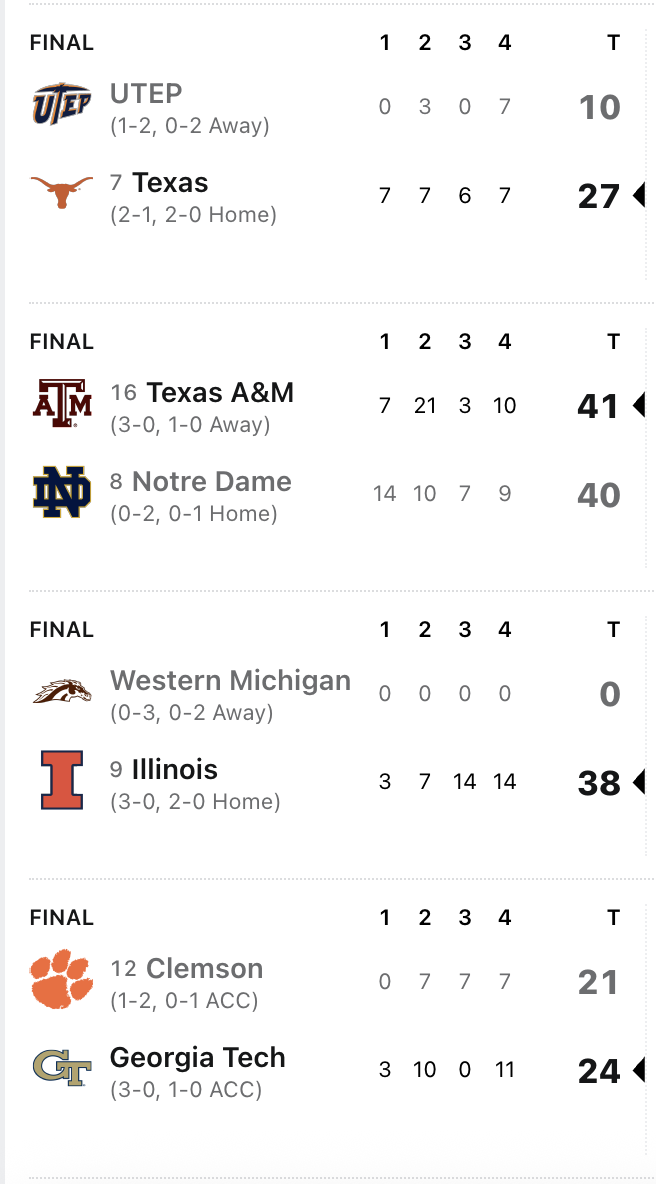Click the Western Michigan Broncos logo
The width and height of the screenshot is (656, 1184).
point(62,691)
